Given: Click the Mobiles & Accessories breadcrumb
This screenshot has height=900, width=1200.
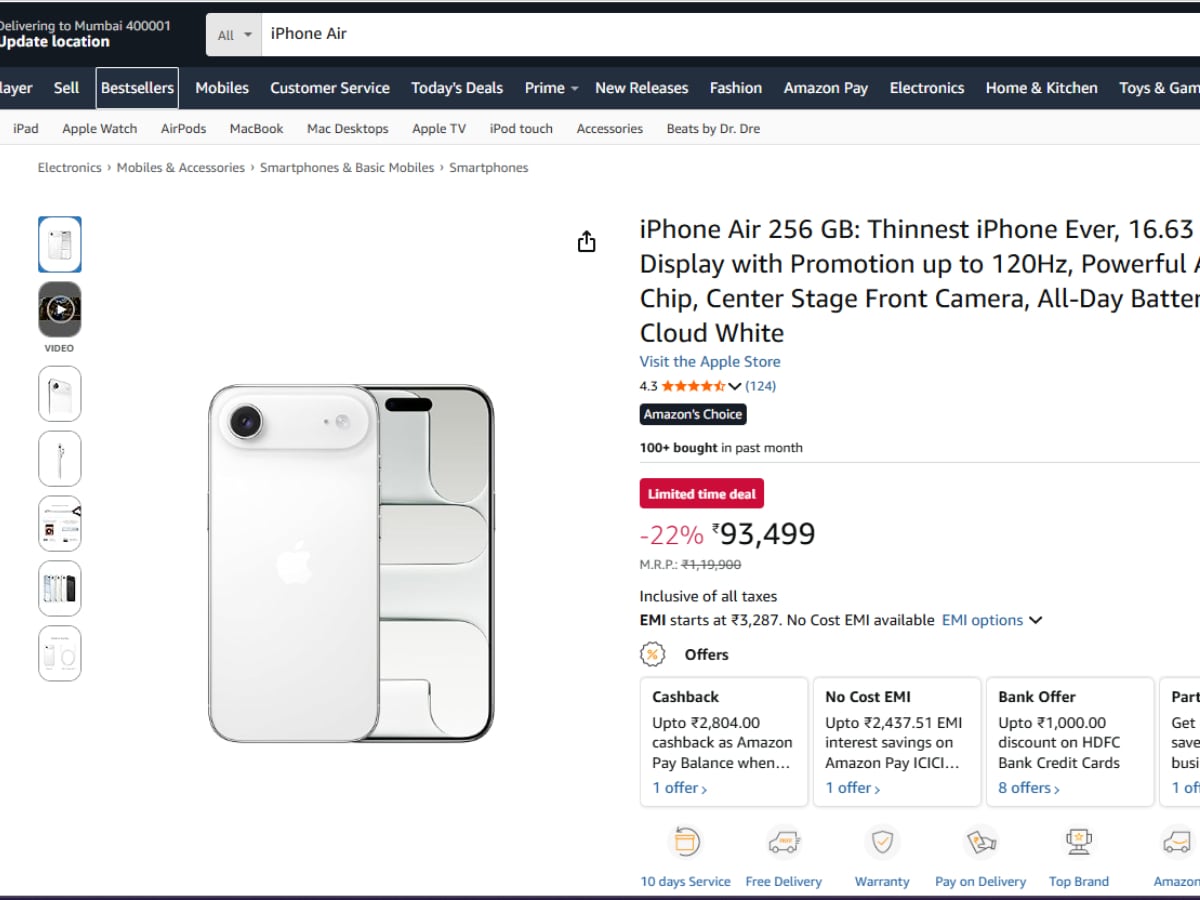Looking at the screenshot, I should tap(180, 168).
